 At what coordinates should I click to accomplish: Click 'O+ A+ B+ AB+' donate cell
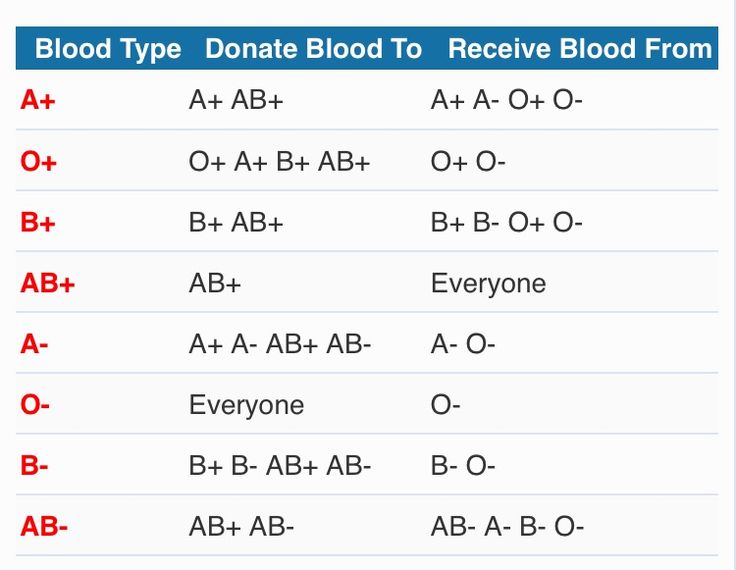click(x=279, y=162)
